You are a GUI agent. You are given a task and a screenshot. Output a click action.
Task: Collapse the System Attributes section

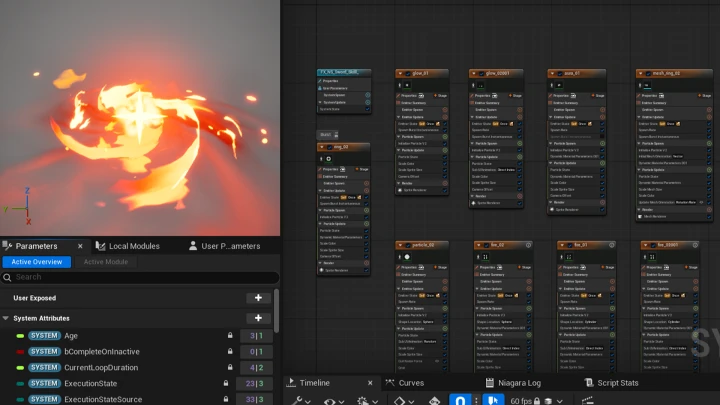(6, 318)
